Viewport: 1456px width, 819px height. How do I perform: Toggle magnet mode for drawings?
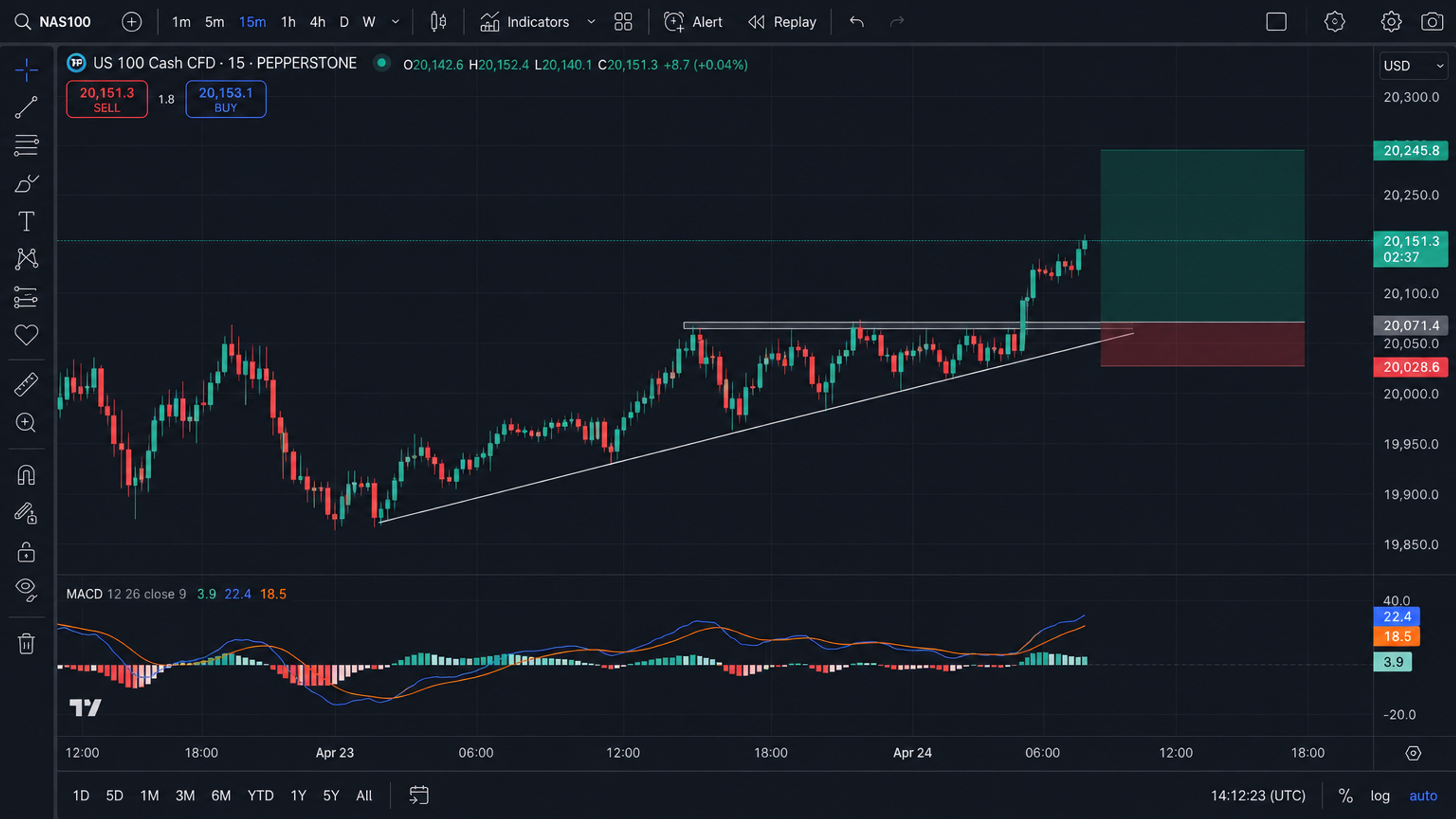click(x=26, y=475)
